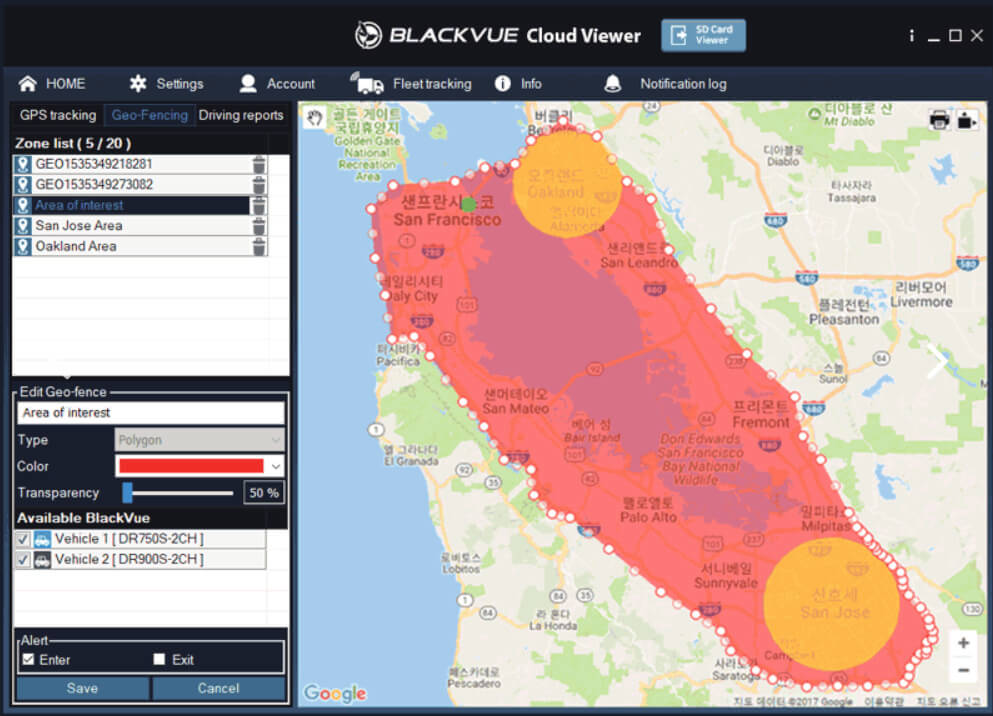Click the hand pan tool on map
993x716 pixels.
(315, 117)
